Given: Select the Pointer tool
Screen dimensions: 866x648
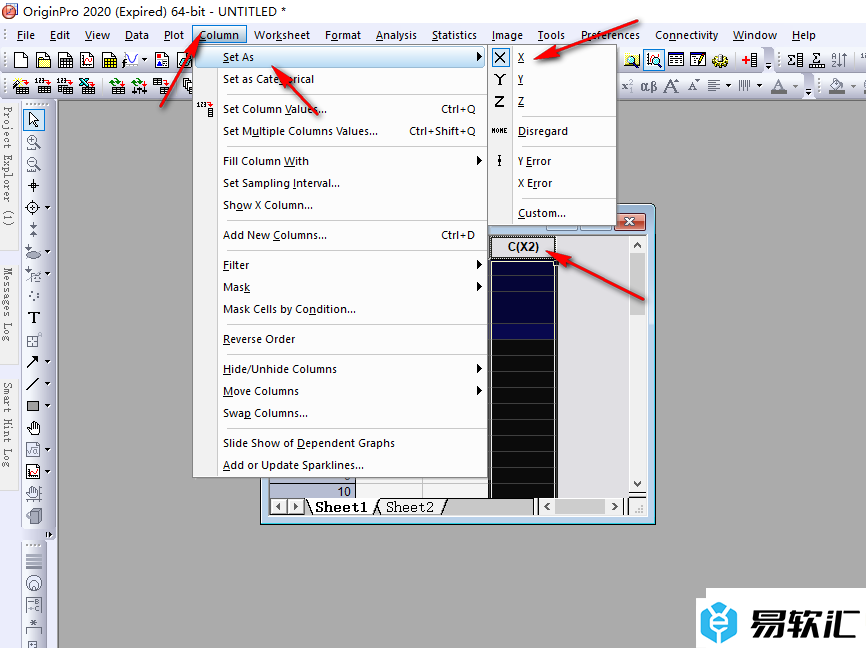Looking at the screenshot, I should 34,119.
